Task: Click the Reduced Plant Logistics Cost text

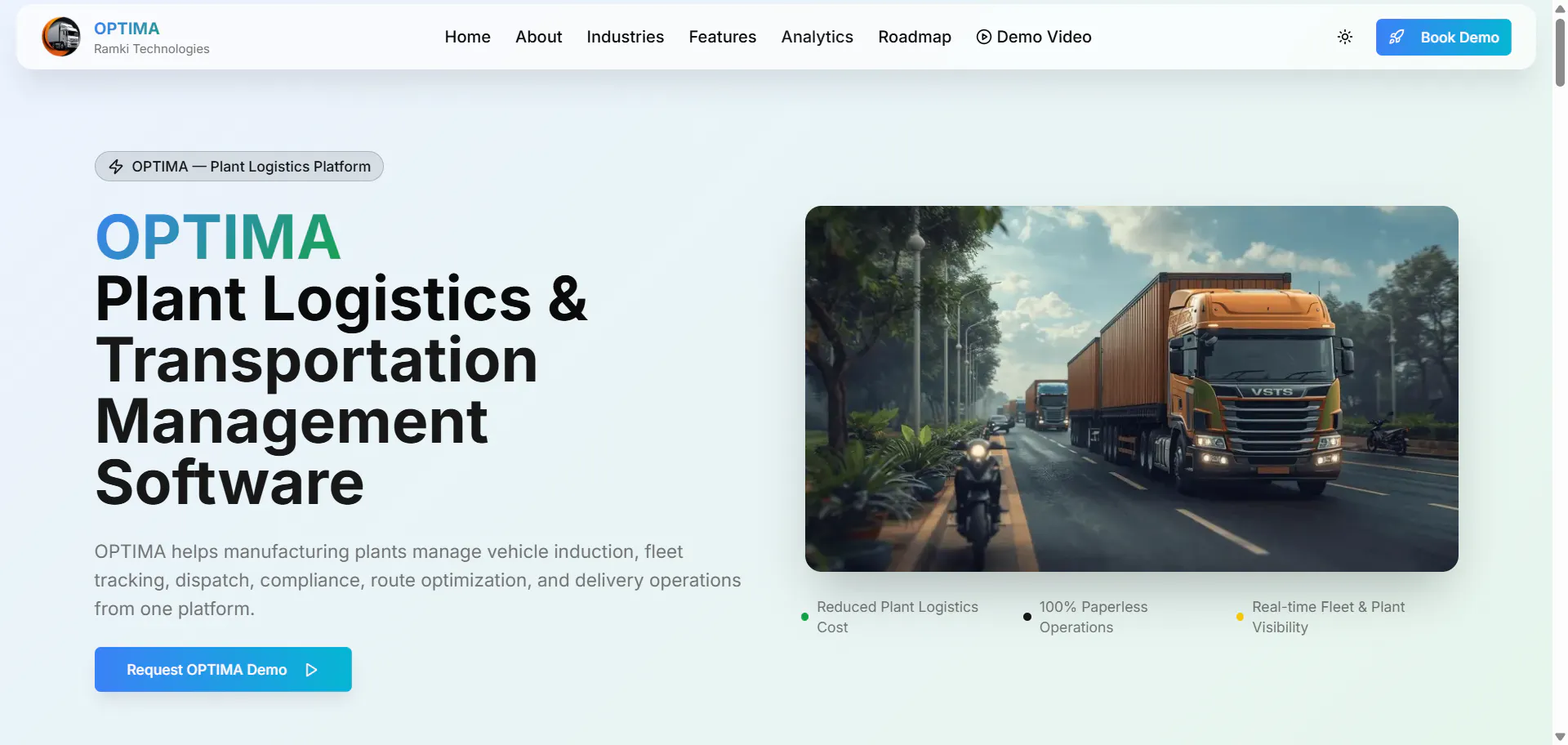Action: [898, 617]
